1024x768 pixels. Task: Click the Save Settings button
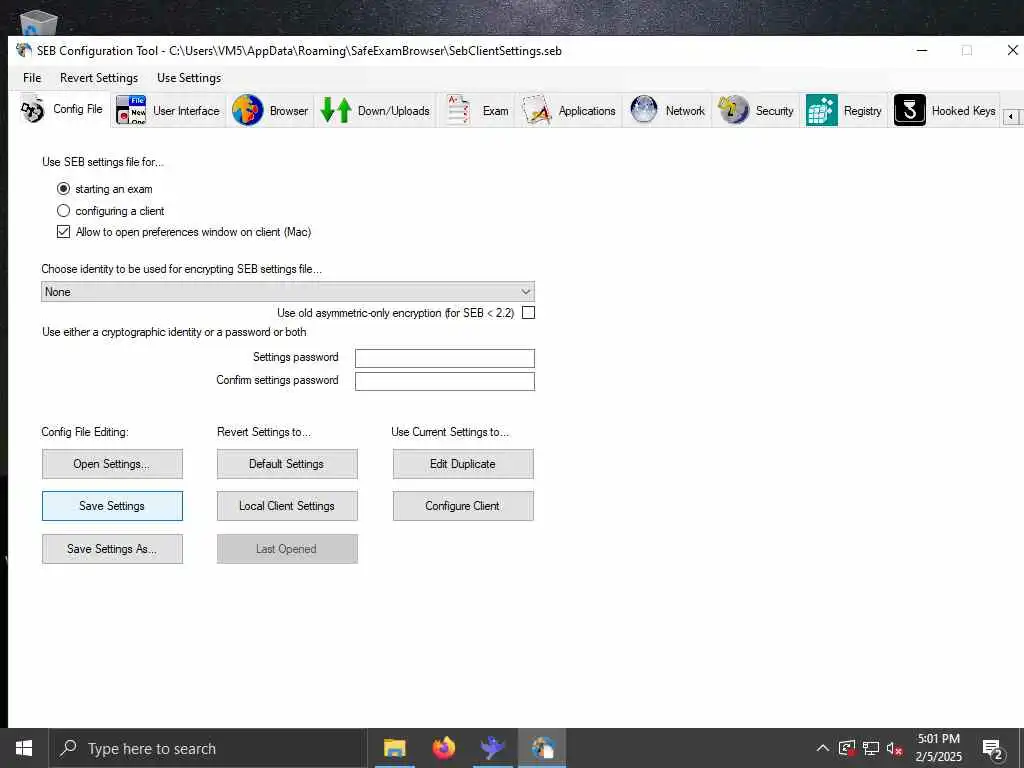click(112, 506)
